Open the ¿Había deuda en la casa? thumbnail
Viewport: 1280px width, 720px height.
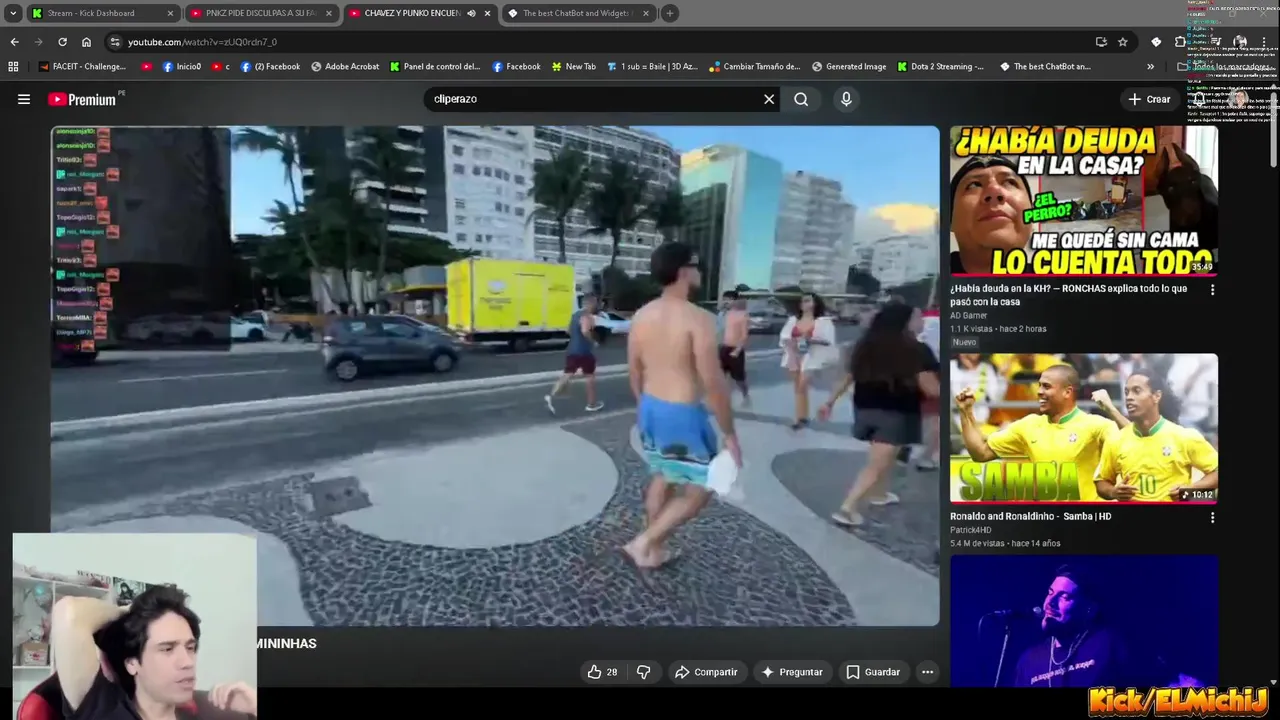(x=1084, y=201)
